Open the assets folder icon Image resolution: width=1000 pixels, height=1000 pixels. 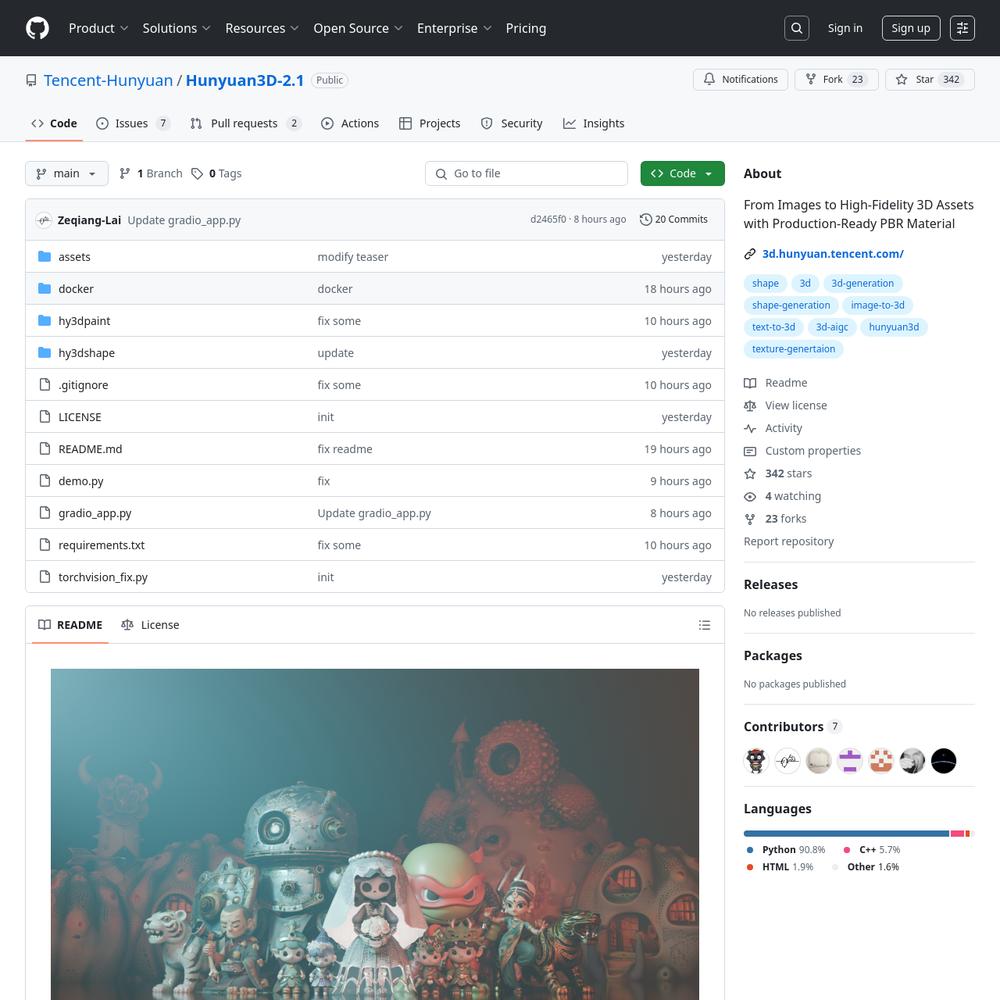coord(44,256)
